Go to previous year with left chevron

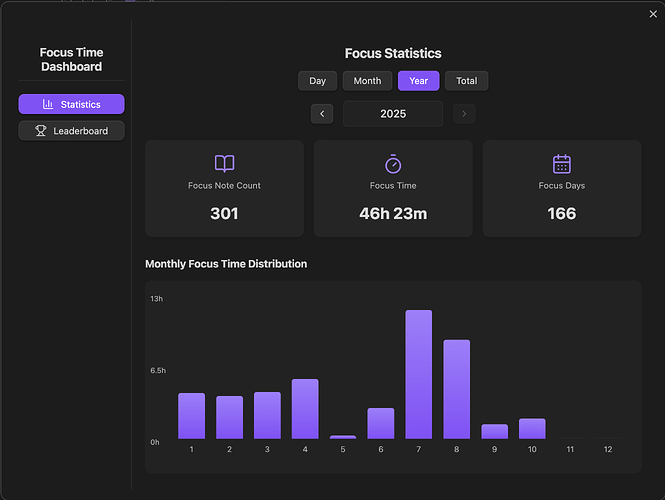(x=322, y=114)
